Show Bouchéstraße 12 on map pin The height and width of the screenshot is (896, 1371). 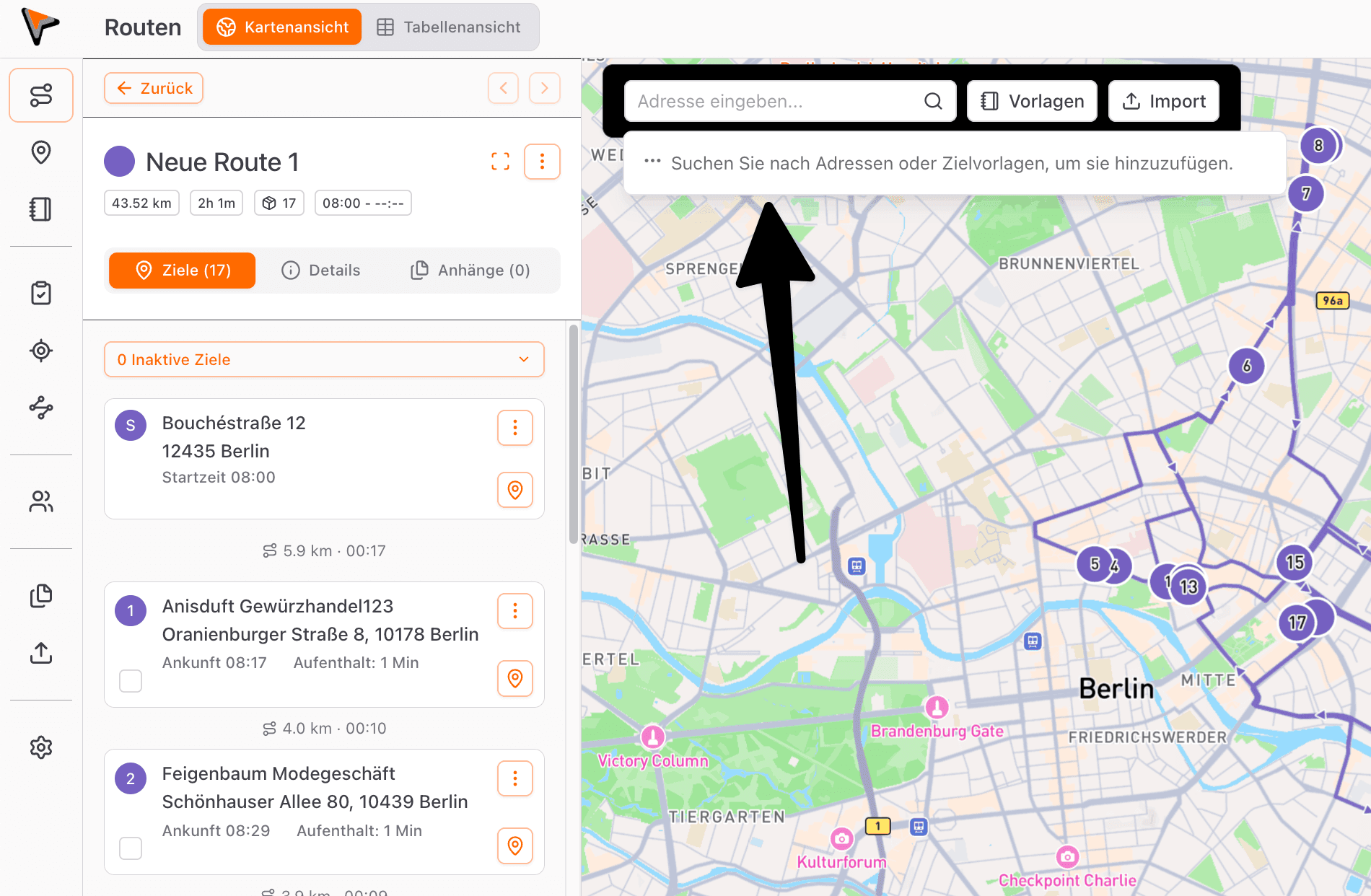tap(515, 490)
